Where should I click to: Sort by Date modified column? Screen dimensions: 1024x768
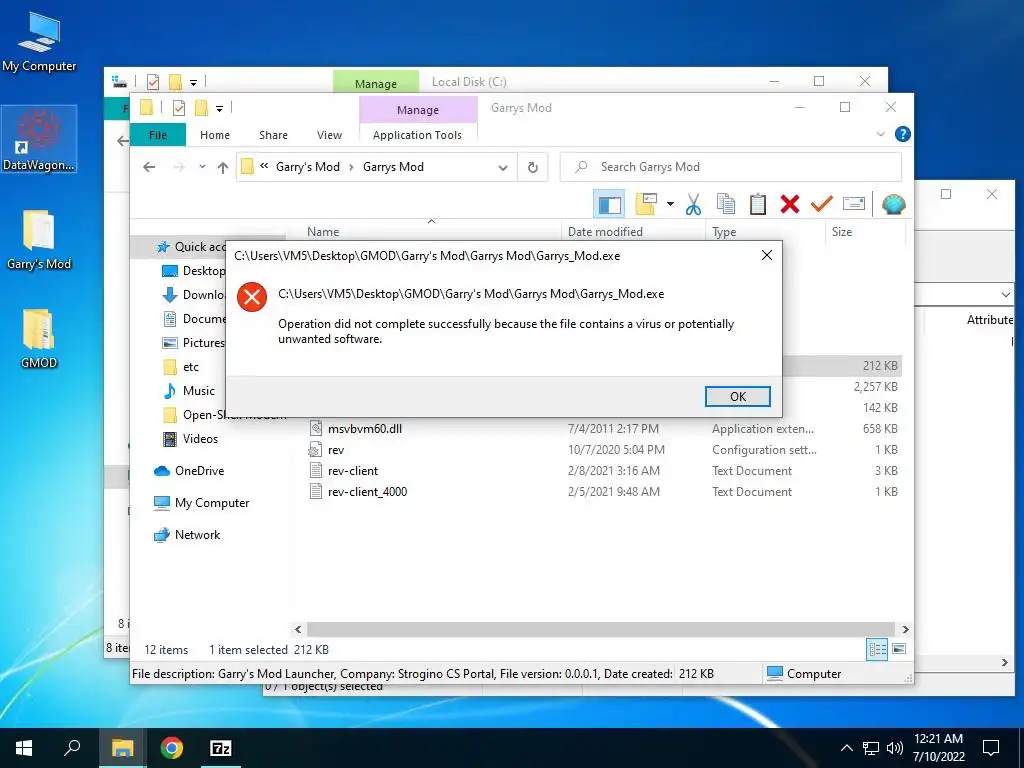605,232
